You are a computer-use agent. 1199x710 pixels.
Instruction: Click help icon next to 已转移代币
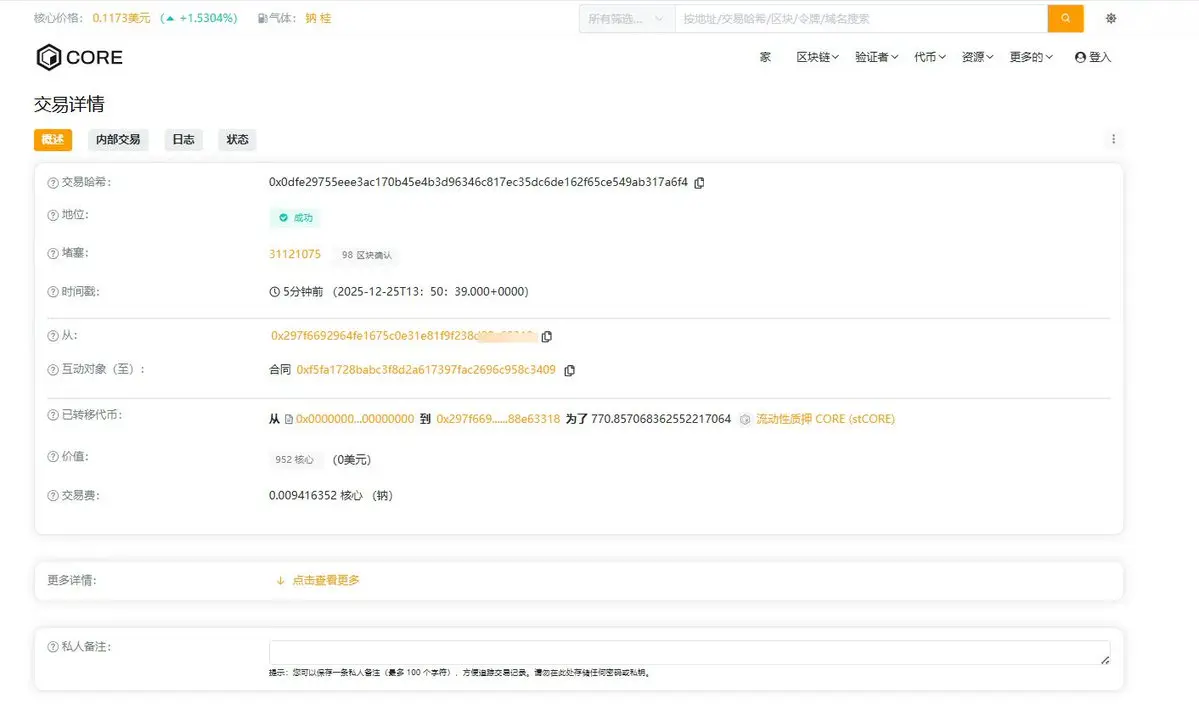(x=53, y=415)
